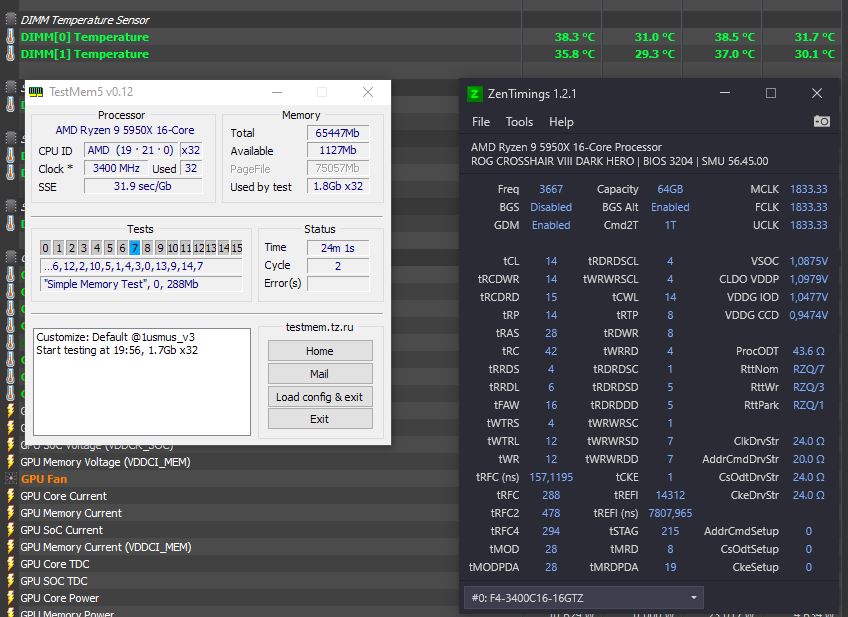Select the GPU Core Current row
The image size is (848, 617).
230,496
